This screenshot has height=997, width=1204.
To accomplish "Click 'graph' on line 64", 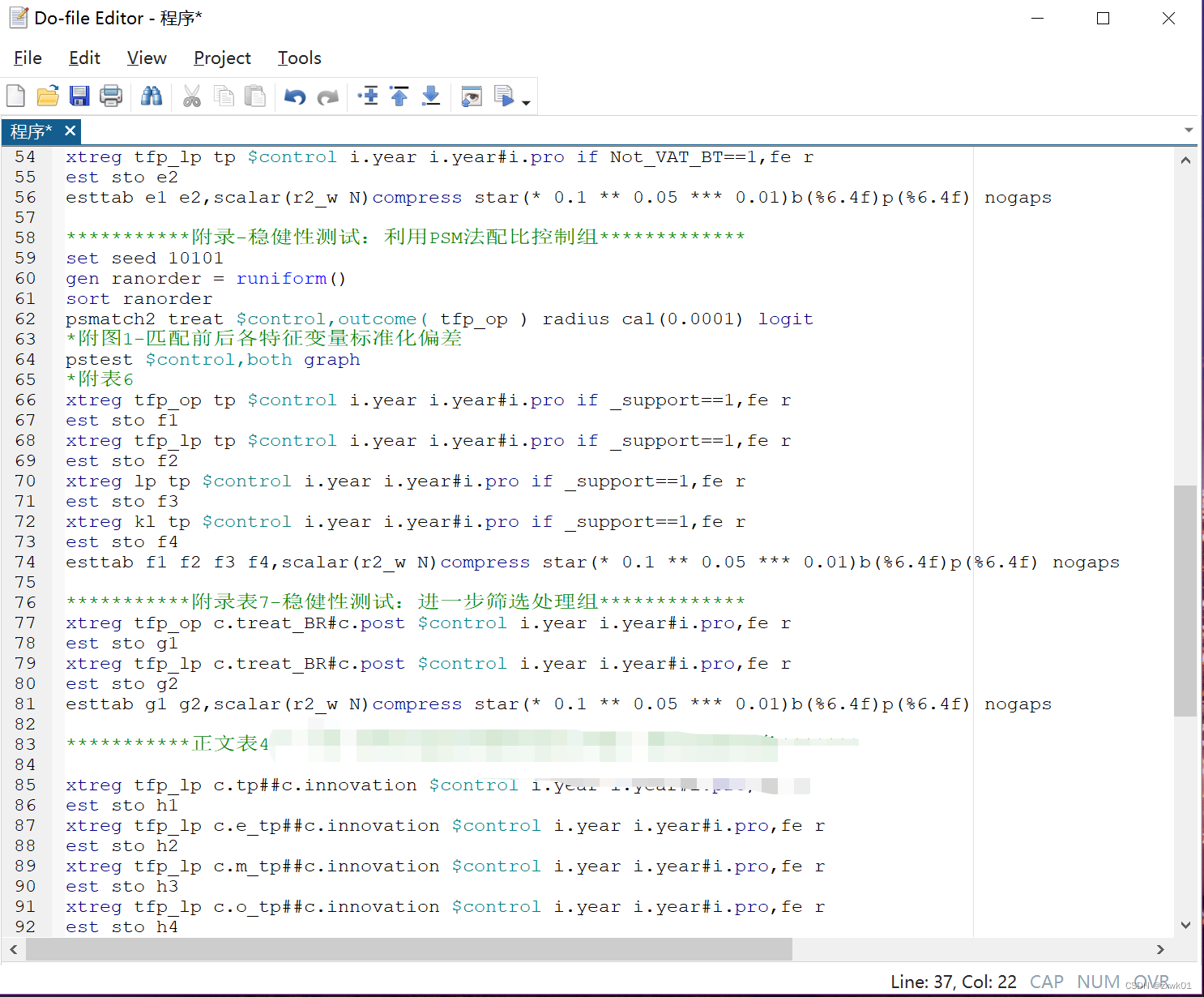I will point(331,359).
